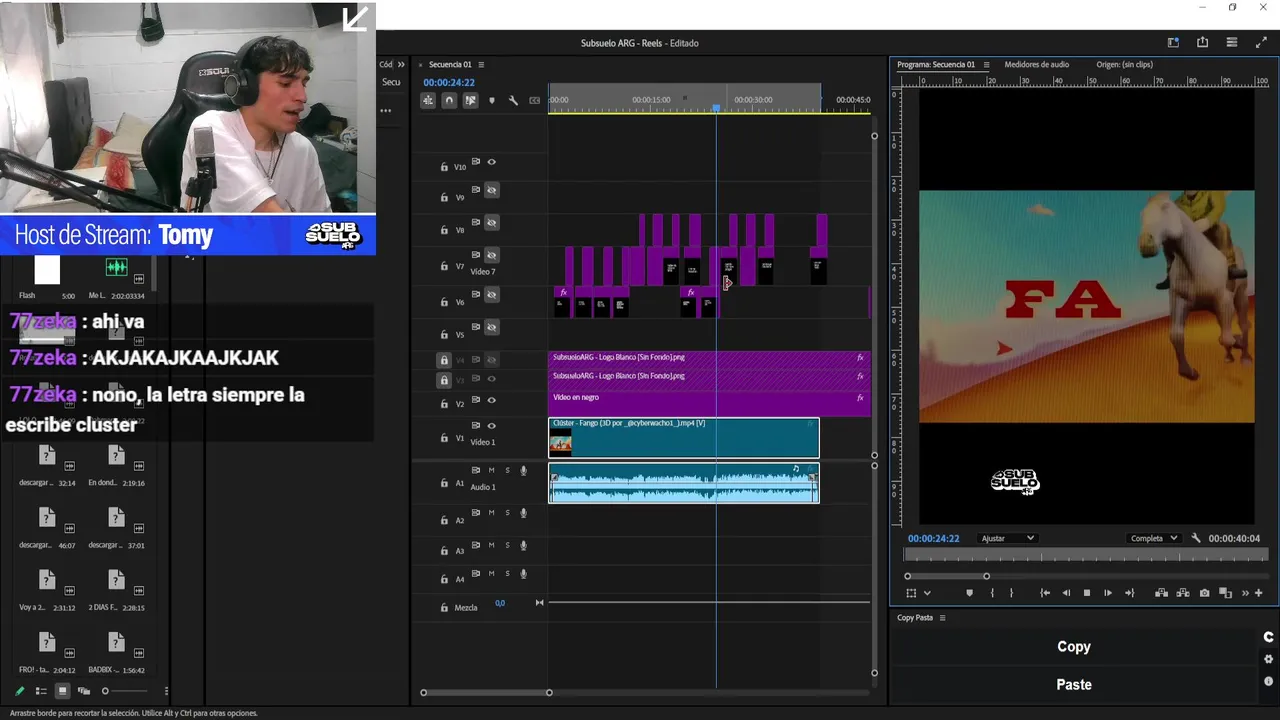Open the Cód panel tab

pos(386,65)
